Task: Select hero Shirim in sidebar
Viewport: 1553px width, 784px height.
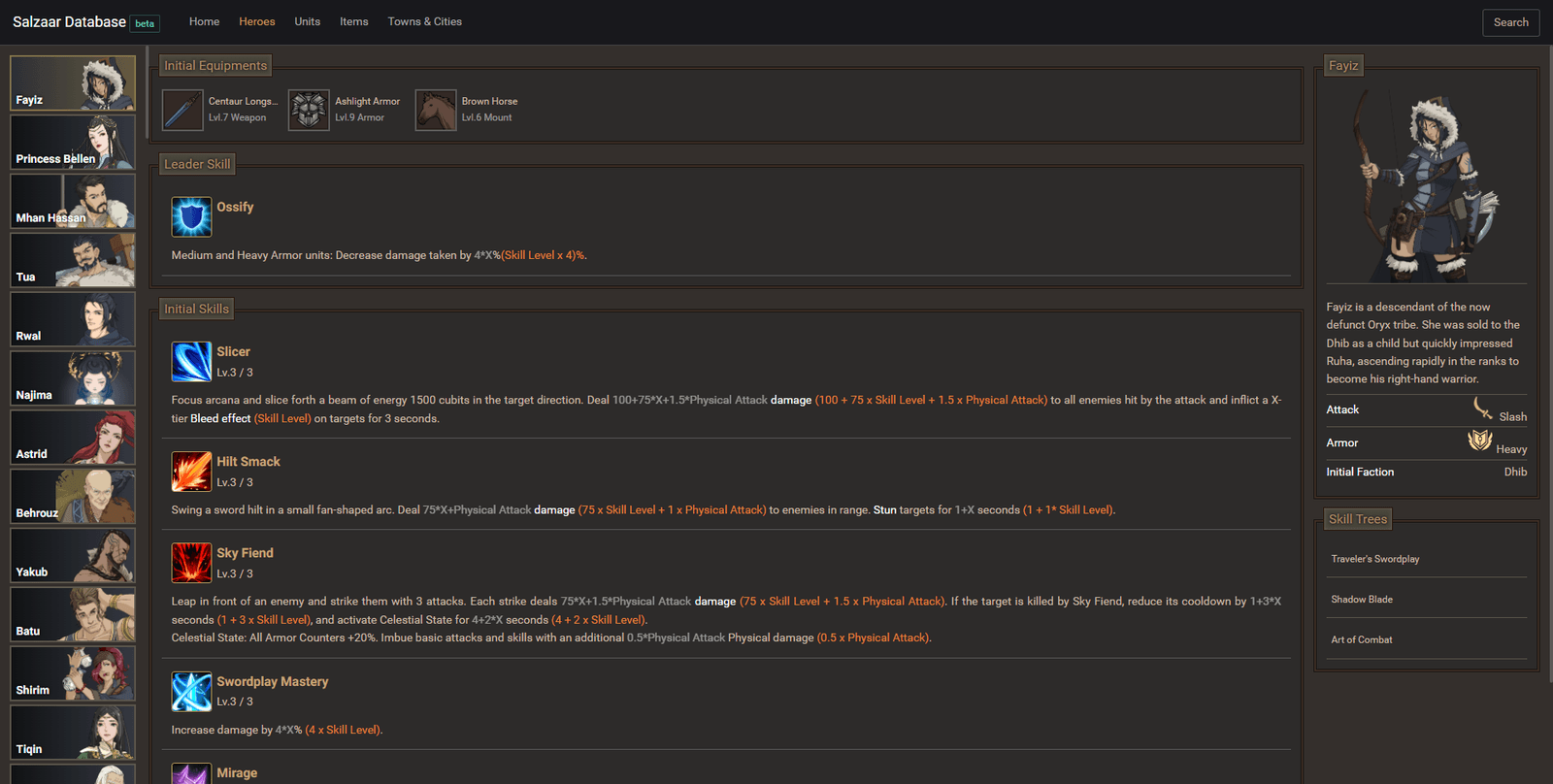Action: (73, 674)
